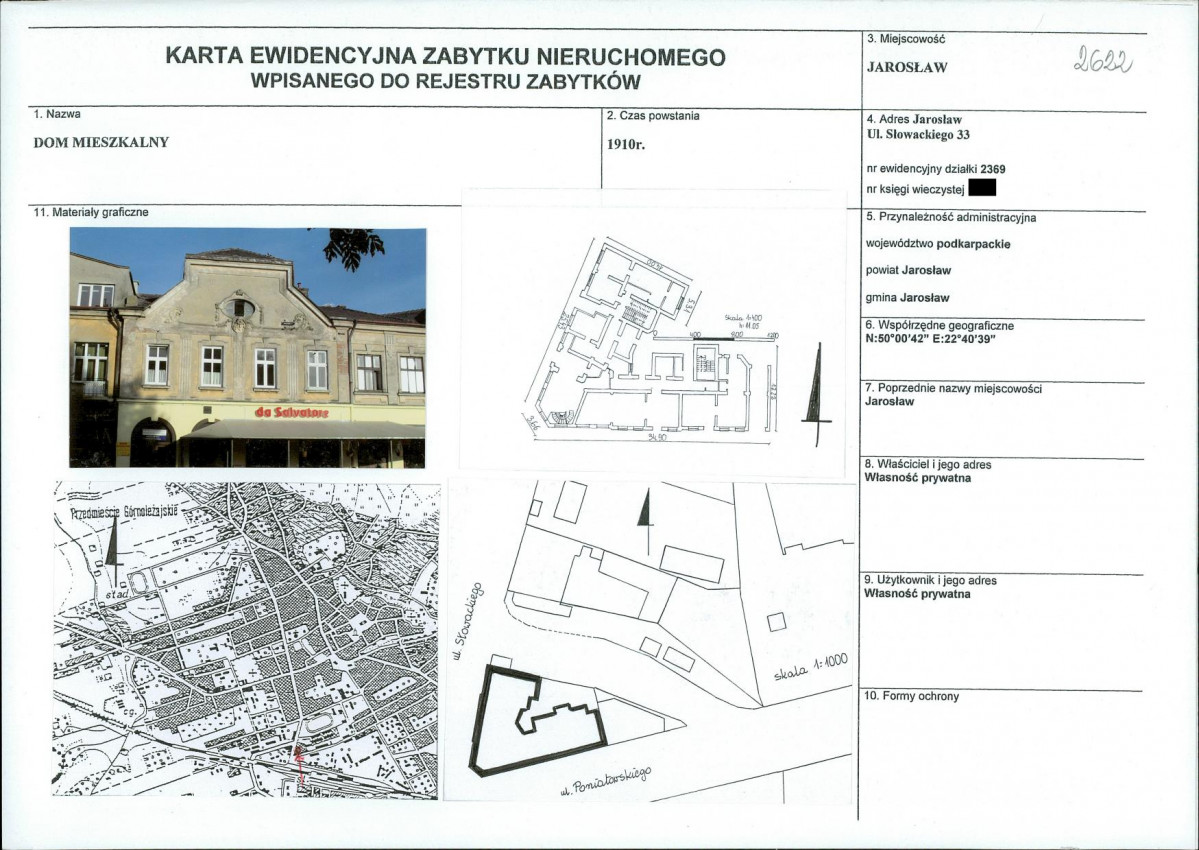Click the label '7. Poprzednie nazwy miejscowości'
The height and width of the screenshot is (850, 1199).
[x=954, y=388]
